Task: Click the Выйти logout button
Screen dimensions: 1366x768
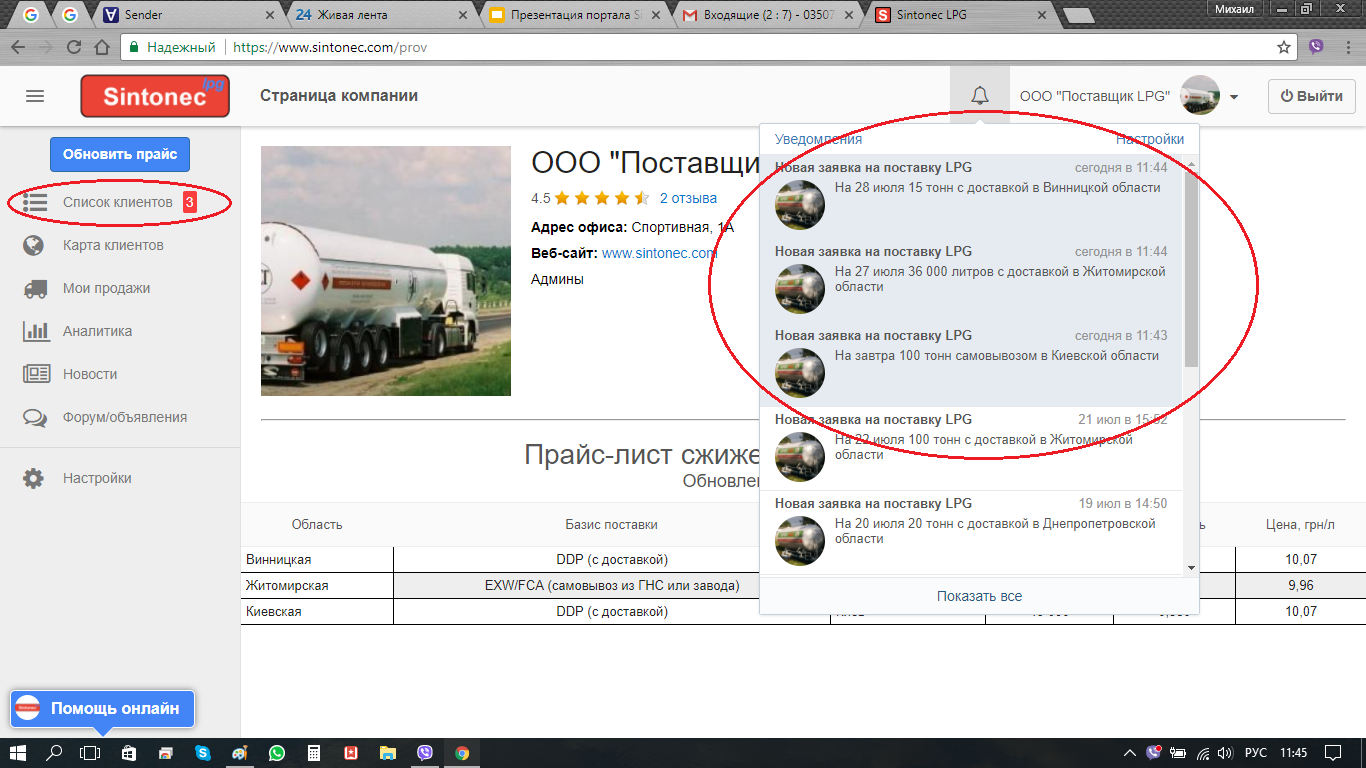Action: tap(1311, 96)
